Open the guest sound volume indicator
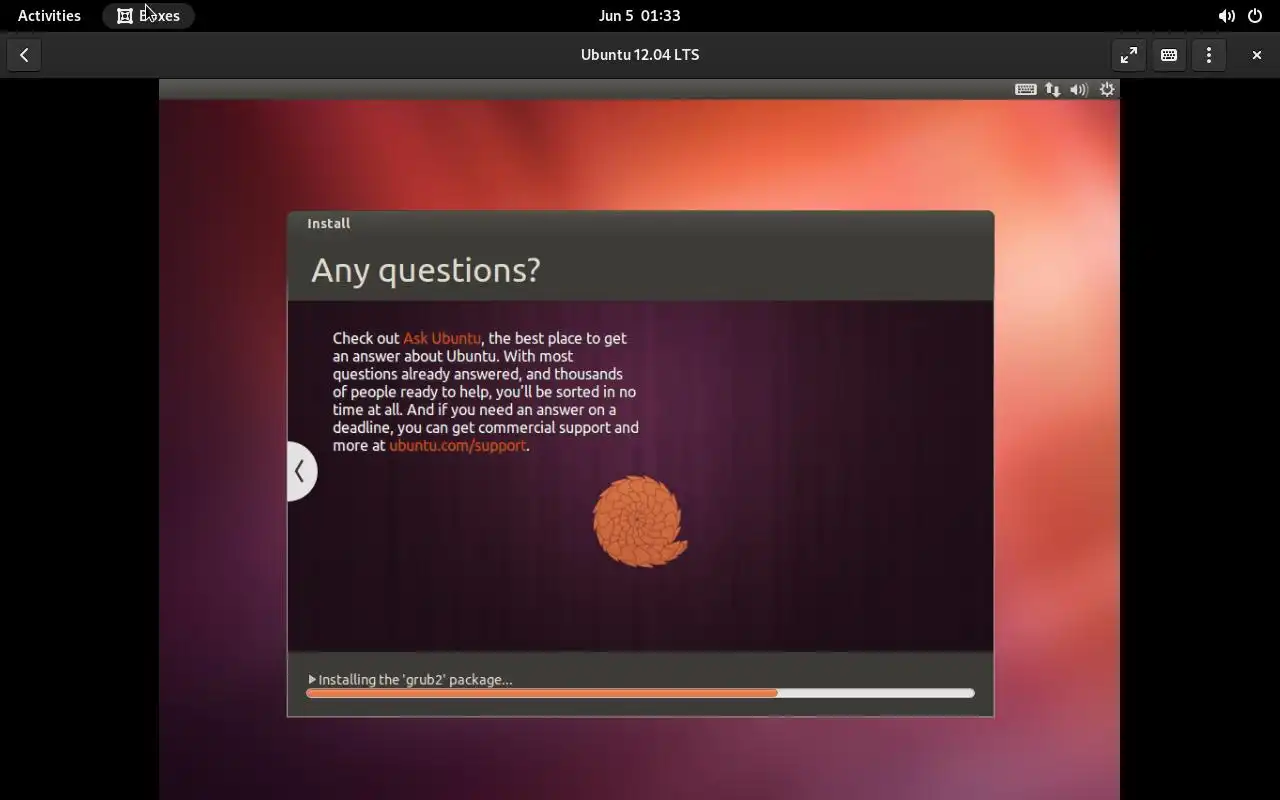Screen dimensions: 1280x800 tap(1079, 89)
